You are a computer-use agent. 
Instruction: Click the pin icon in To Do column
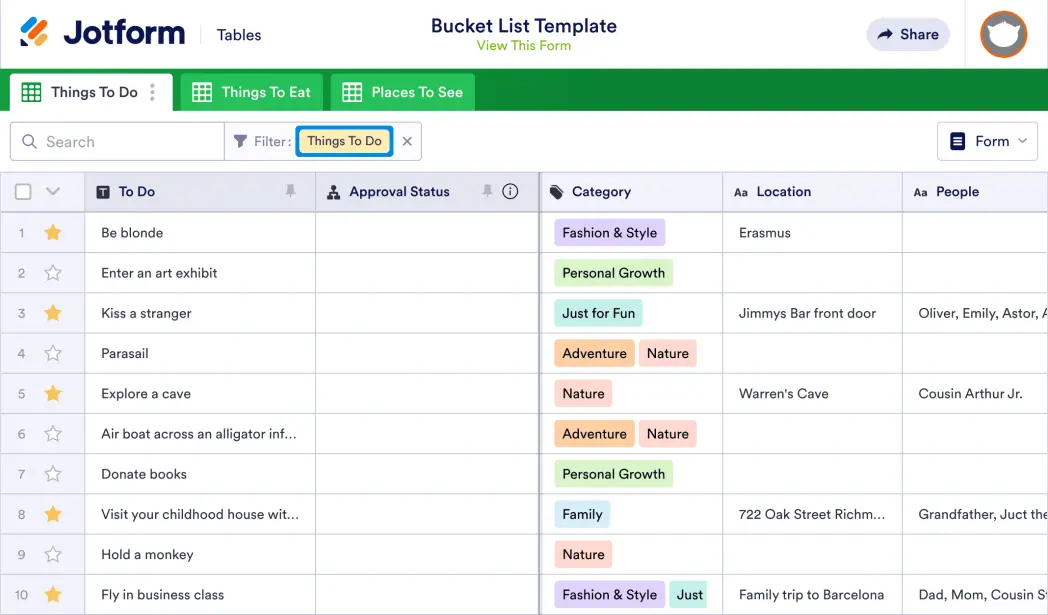pyautogui.click(x=291, y=191)
